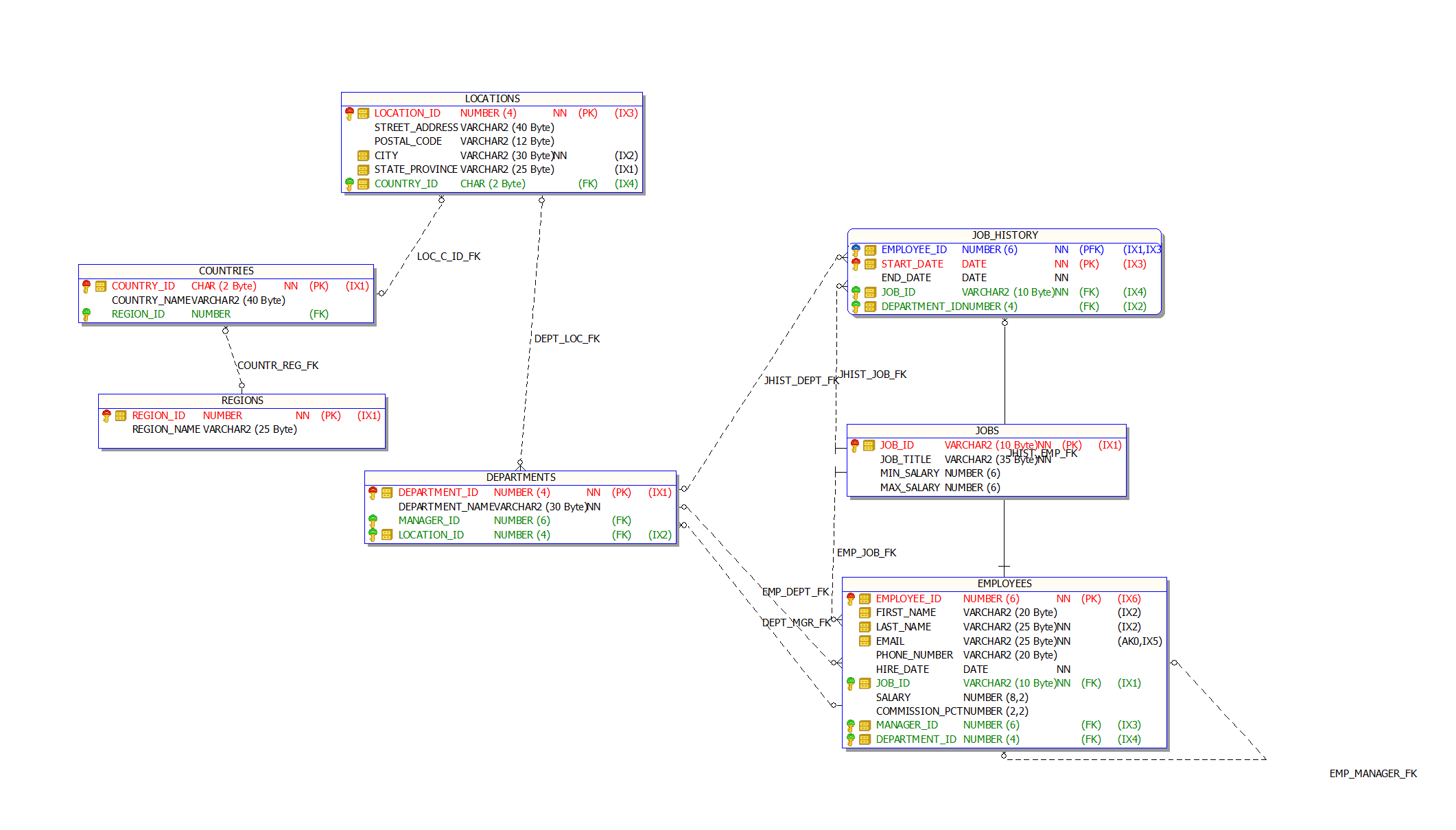The height and width of the screenshot is (830, 1456).
Task: Select the MAX_SALARY column in JOBS table
Action: point(910,488)
